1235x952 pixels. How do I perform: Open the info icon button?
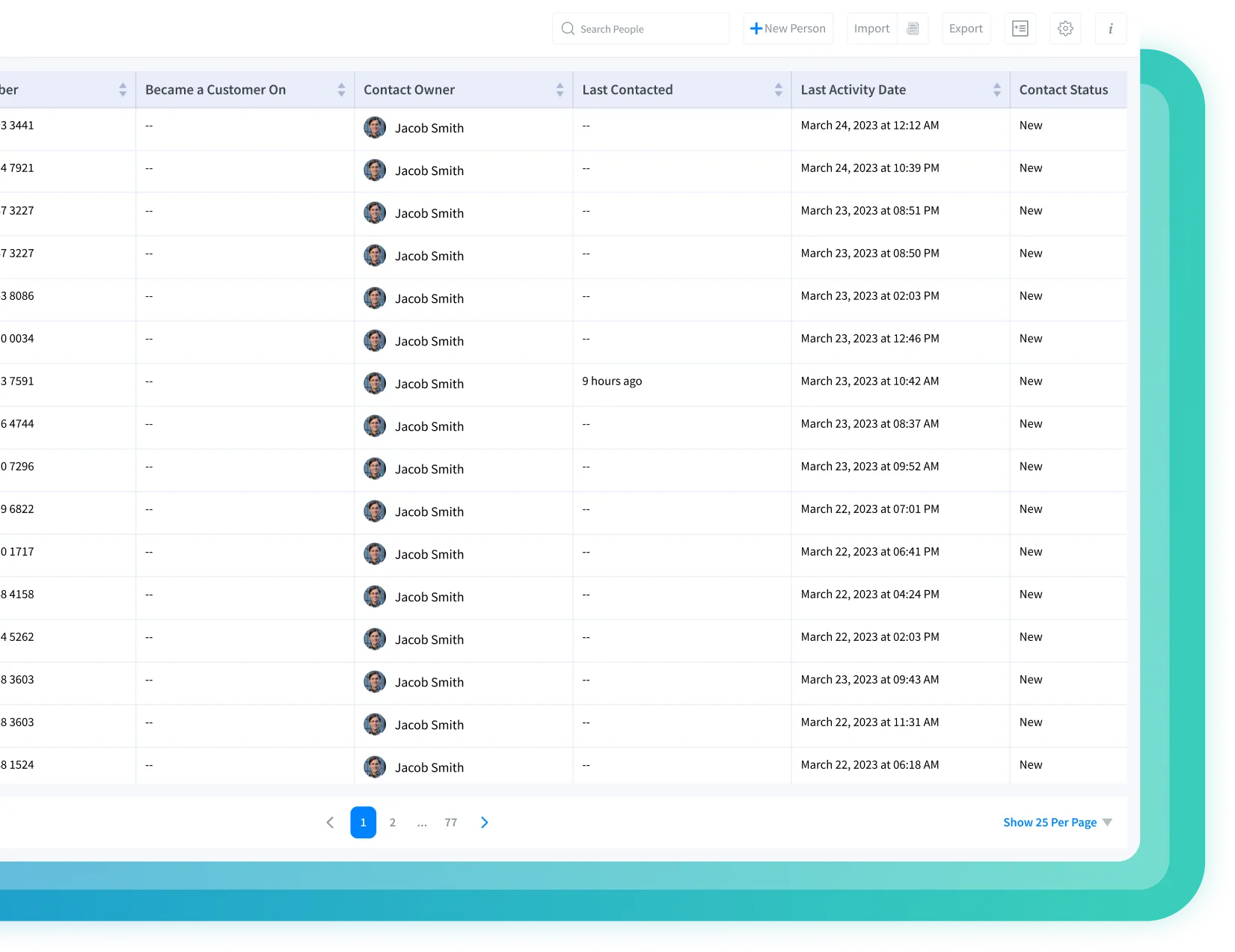[1110, 28]
